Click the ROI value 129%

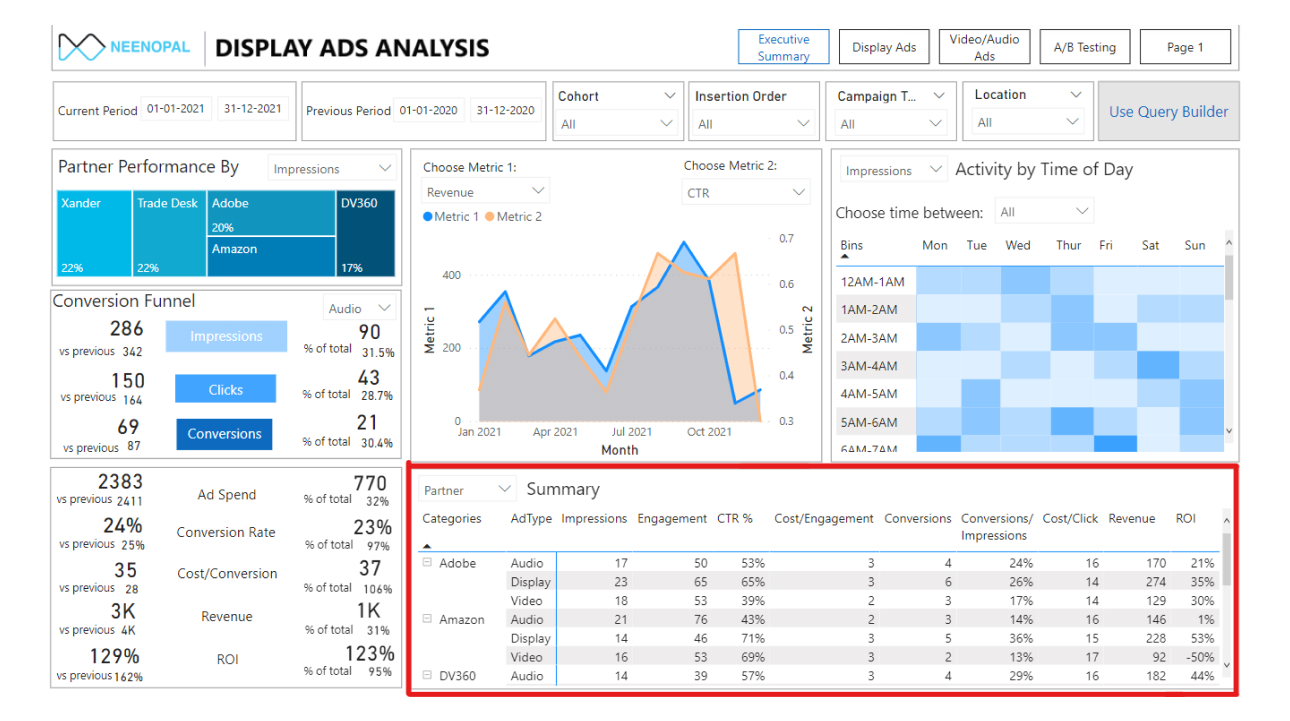[114, 656]
